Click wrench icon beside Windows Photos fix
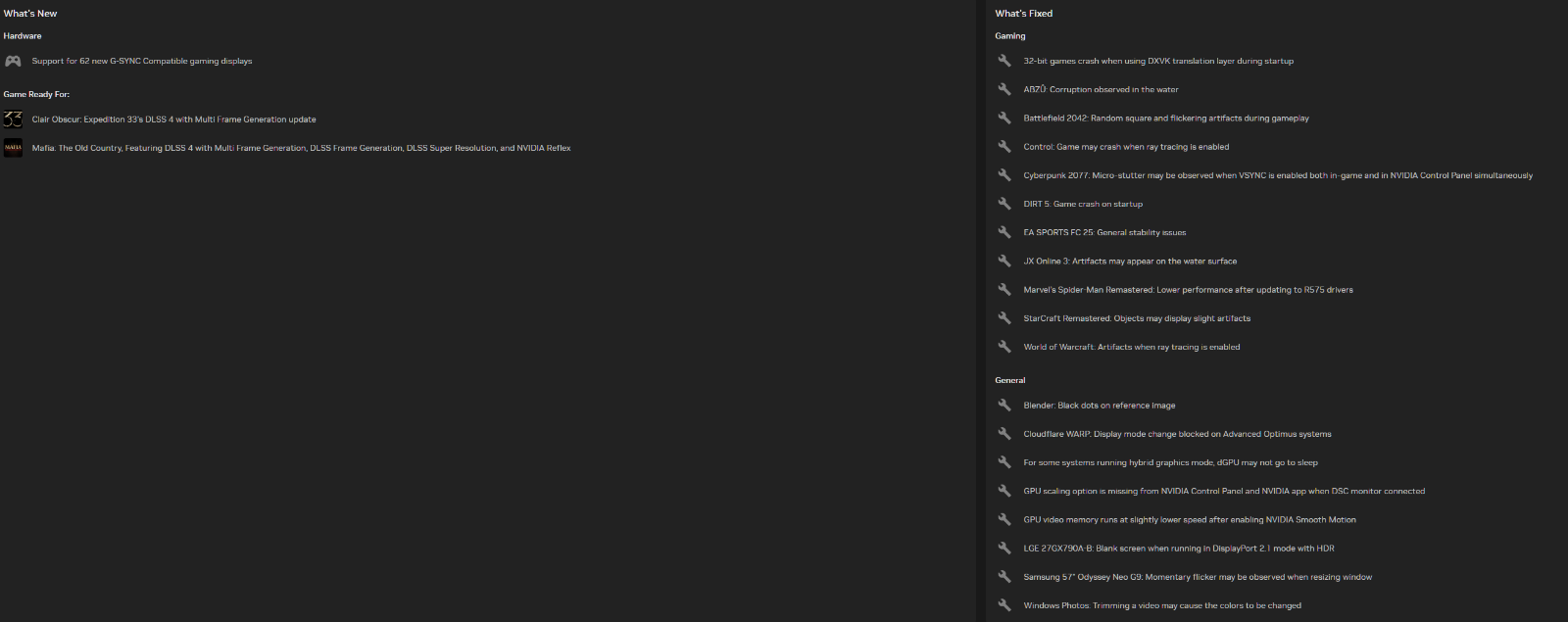 (x=1004, y=605)
